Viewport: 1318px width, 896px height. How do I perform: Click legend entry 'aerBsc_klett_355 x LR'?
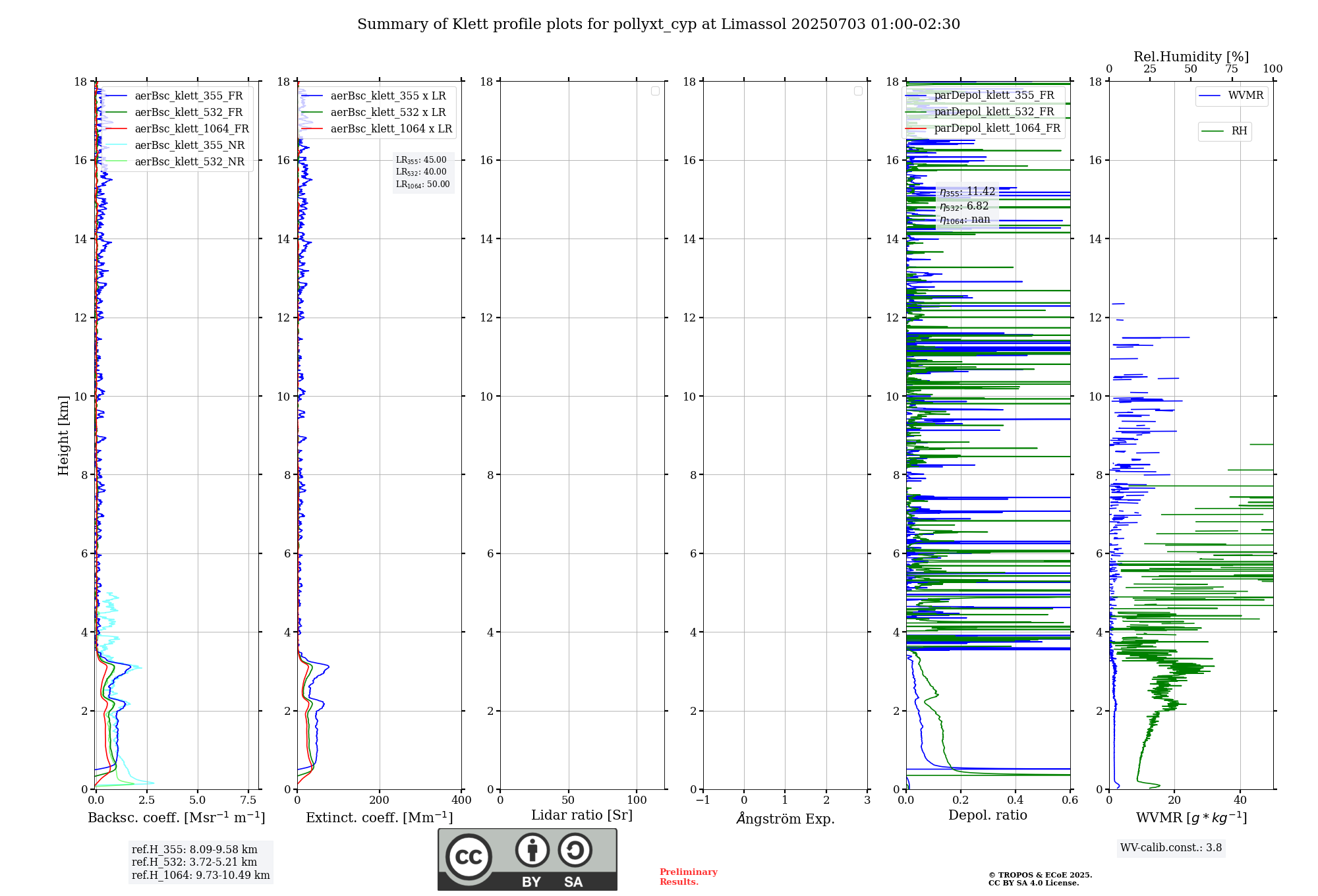coord(374,96)
